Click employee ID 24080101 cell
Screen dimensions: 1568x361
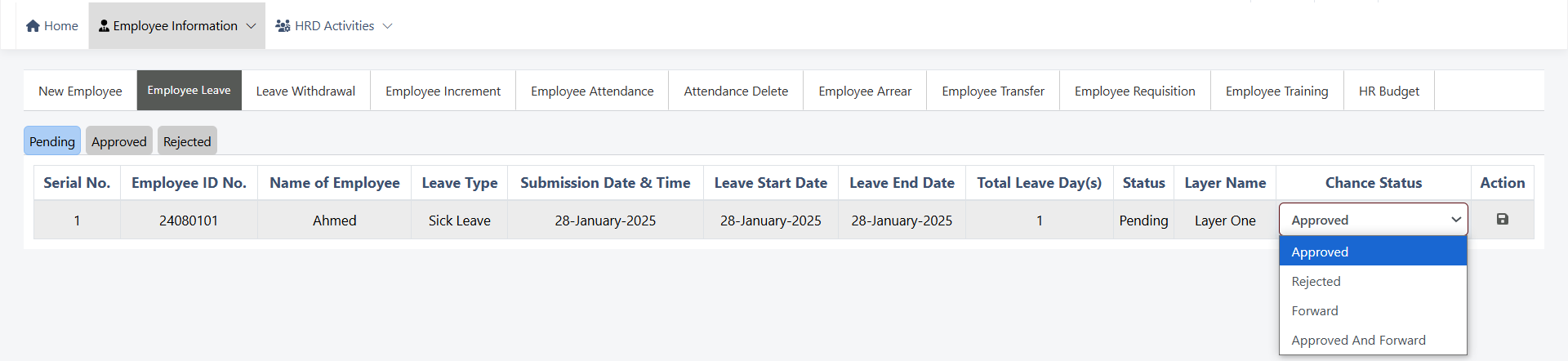(x=189, y=221)
